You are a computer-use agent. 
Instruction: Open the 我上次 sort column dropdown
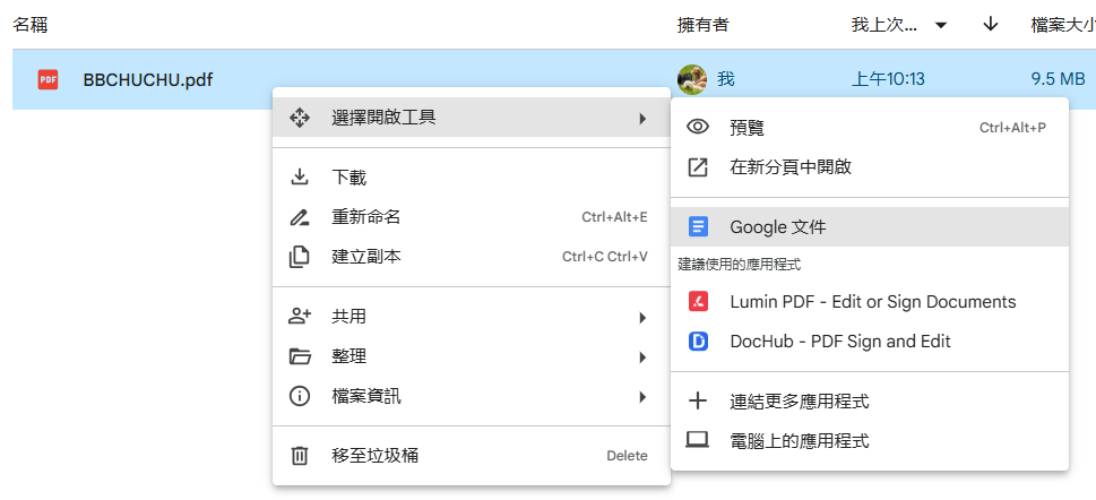tap(940, 26)
